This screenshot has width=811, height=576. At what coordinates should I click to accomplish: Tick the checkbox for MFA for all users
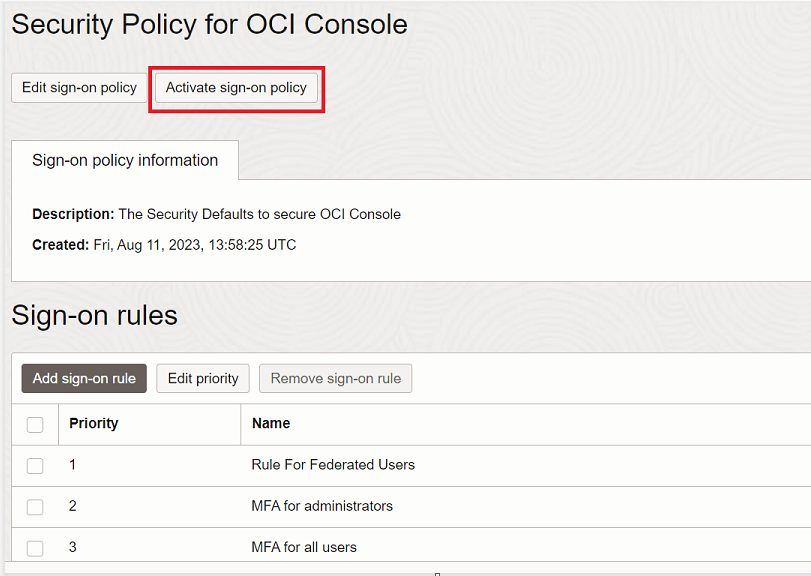point(35,547)
